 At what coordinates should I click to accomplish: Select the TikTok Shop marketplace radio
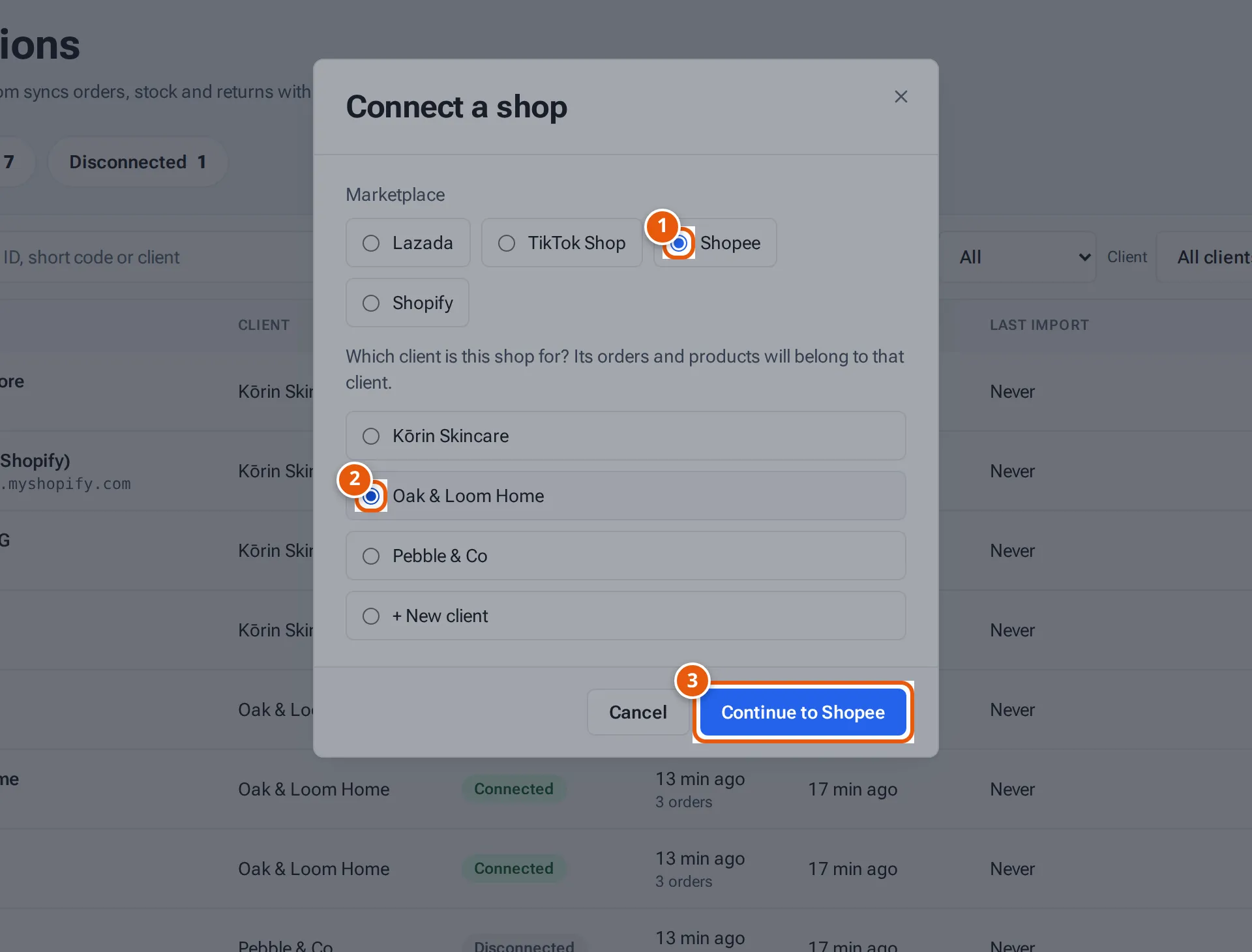click(x=507, y=243)
